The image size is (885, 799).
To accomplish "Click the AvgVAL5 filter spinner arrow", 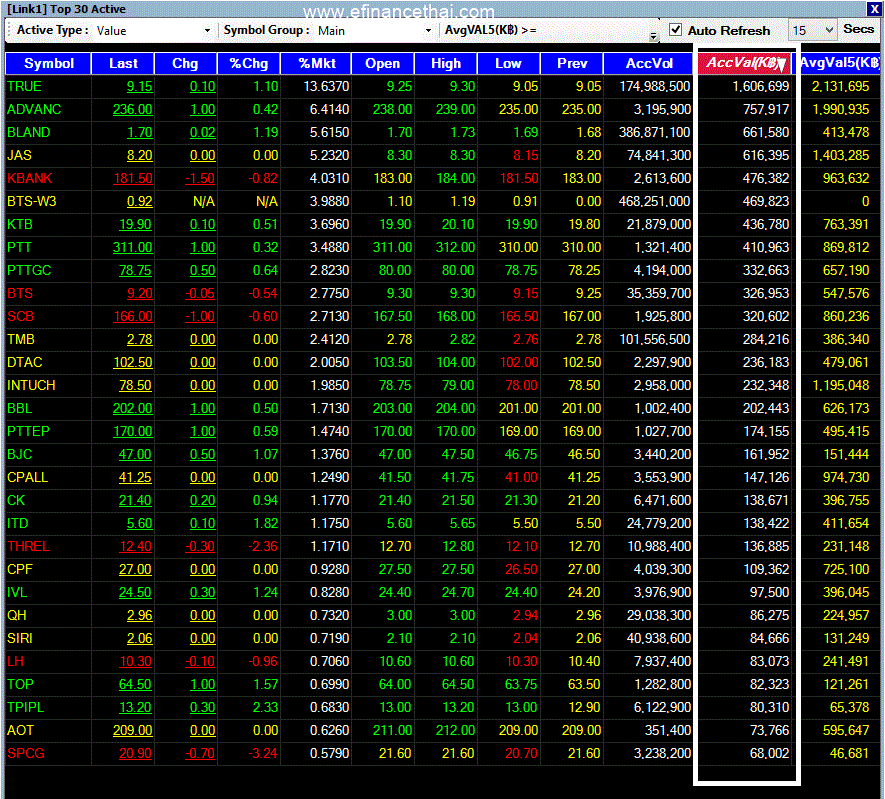I will pyautogui.click(x=654, y=36).
